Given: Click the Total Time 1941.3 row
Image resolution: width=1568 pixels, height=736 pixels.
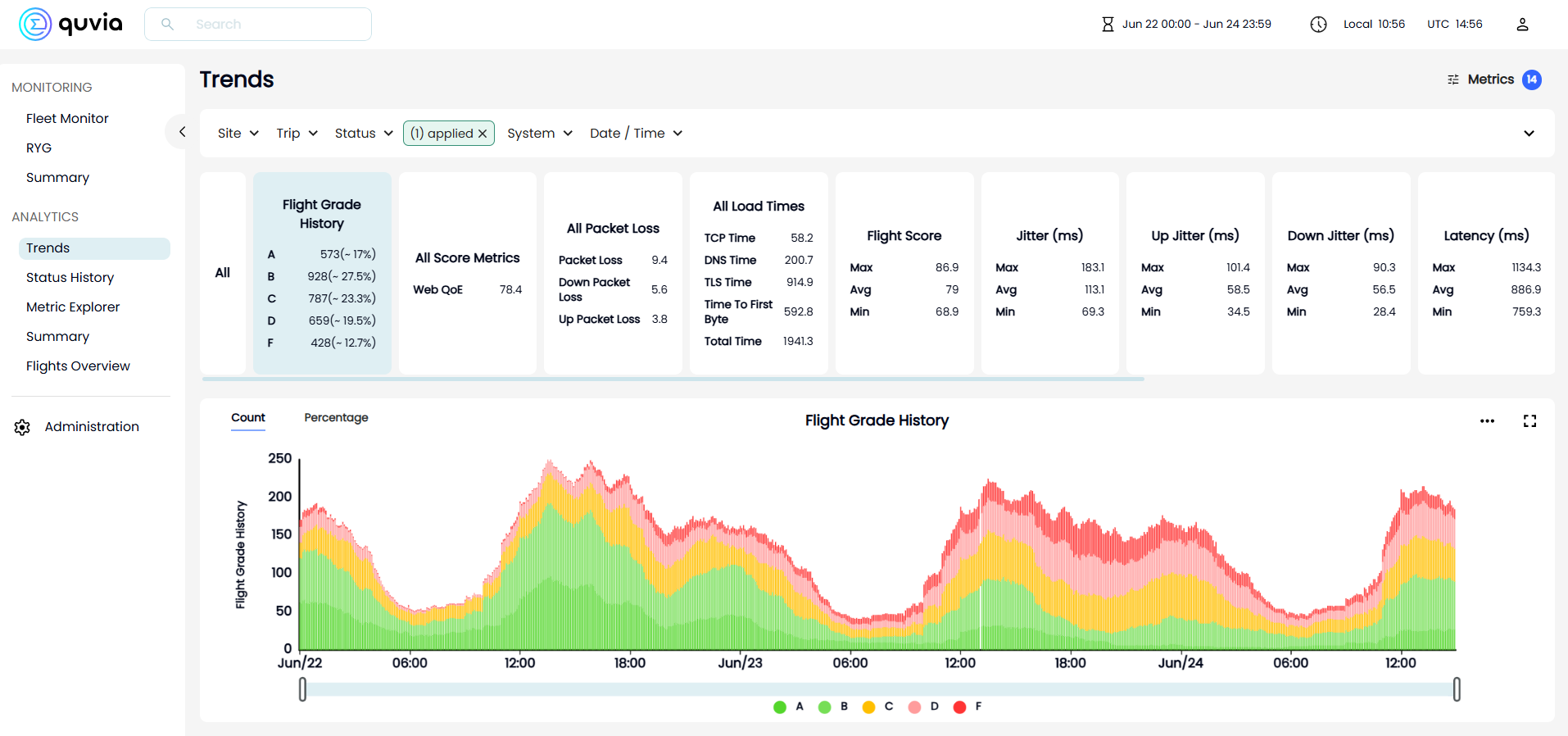Looking at the screenshot, I should tap(759, 342).
